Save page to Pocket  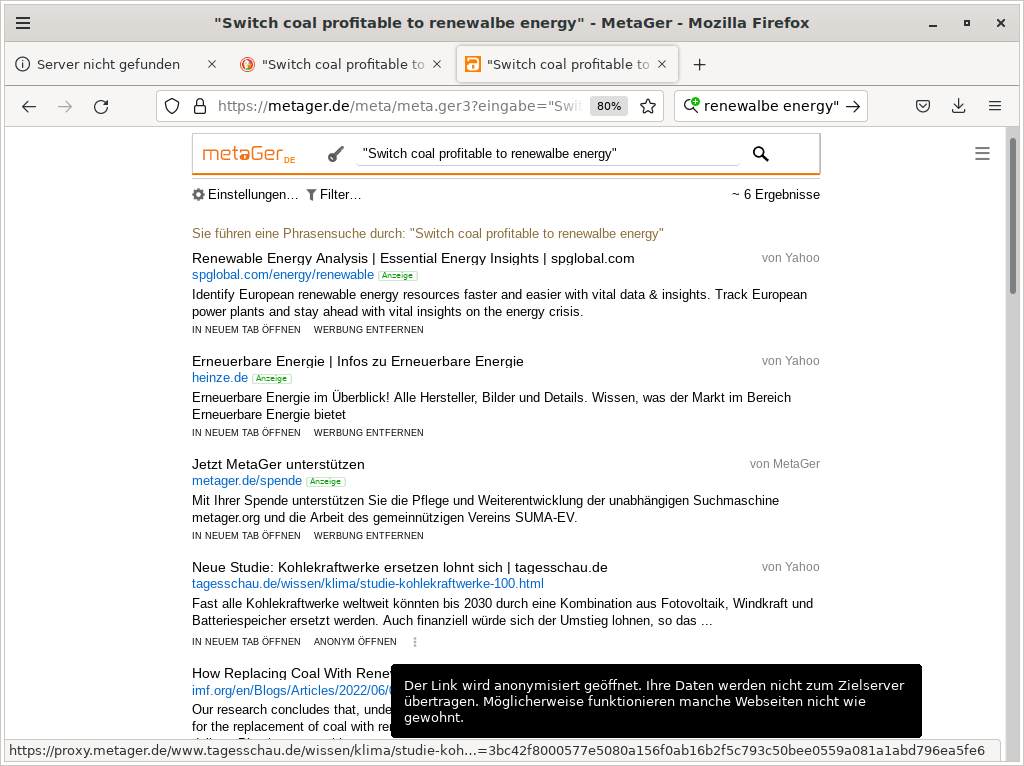point(923,106)
